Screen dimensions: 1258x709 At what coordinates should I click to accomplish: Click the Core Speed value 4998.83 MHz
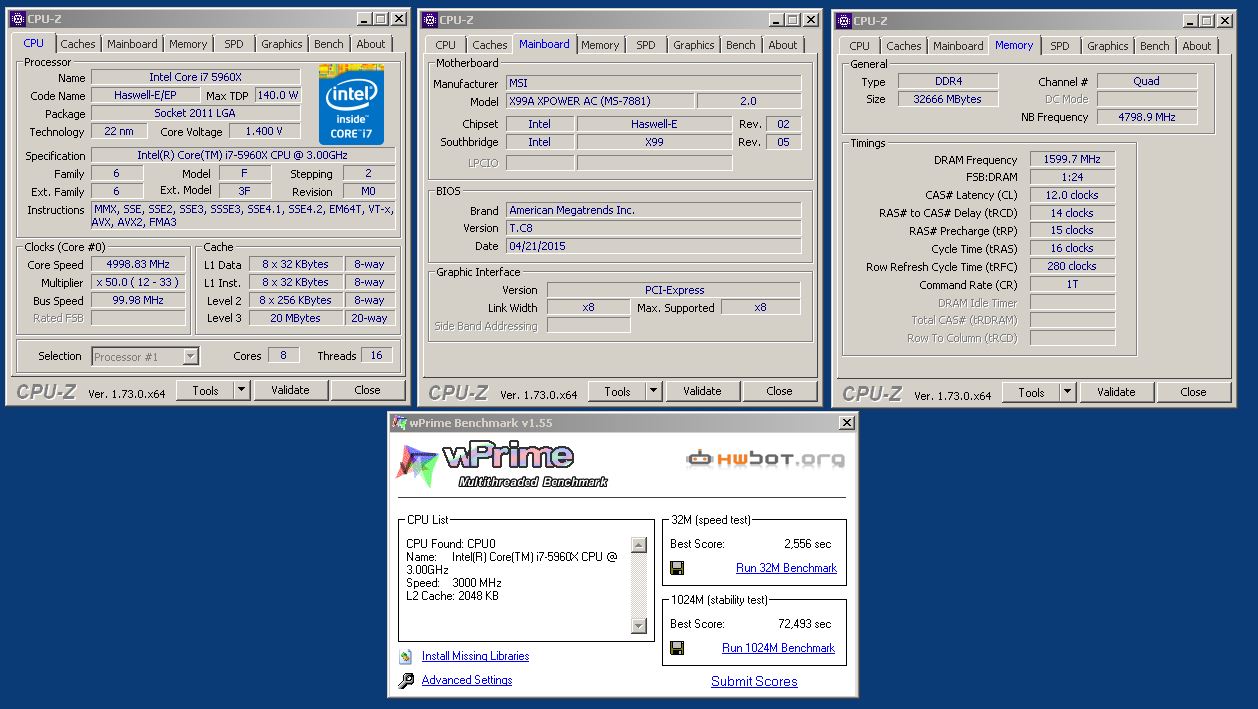point(138,264)
